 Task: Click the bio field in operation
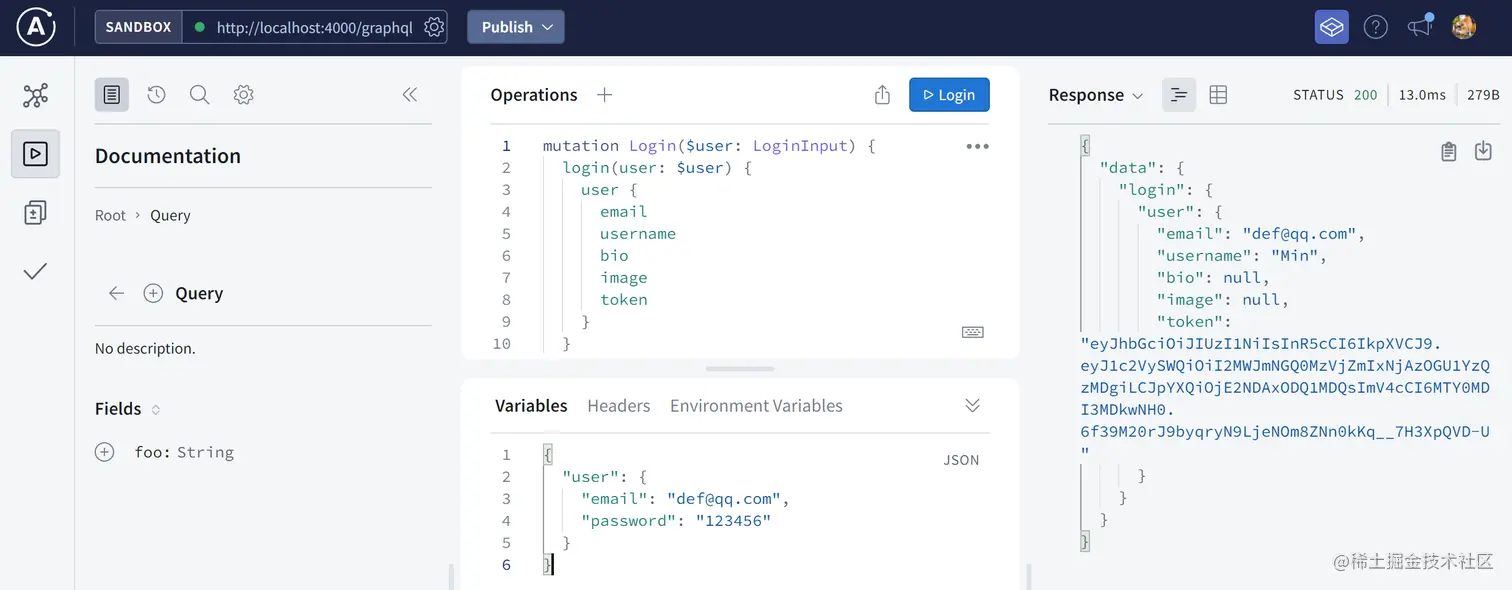pos(614,255)
